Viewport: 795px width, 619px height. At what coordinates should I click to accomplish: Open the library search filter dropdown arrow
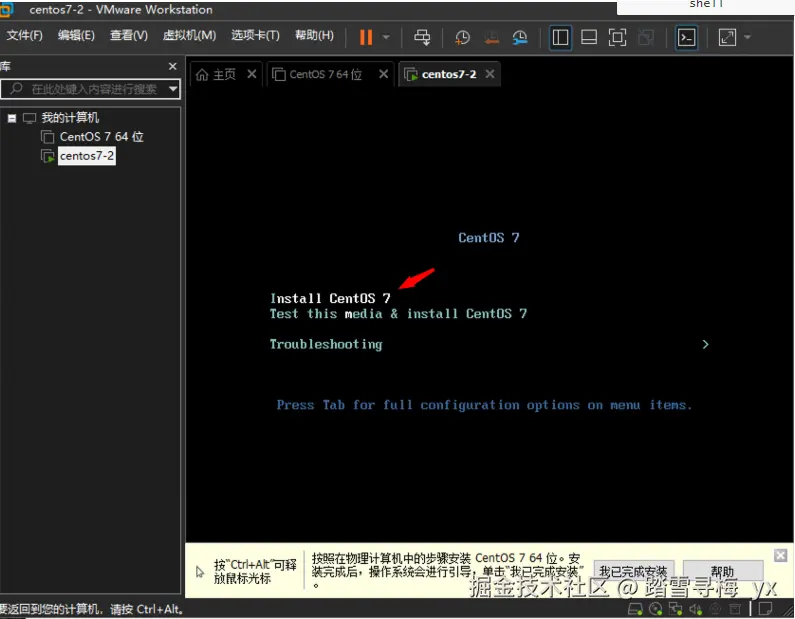coord(173,89)
